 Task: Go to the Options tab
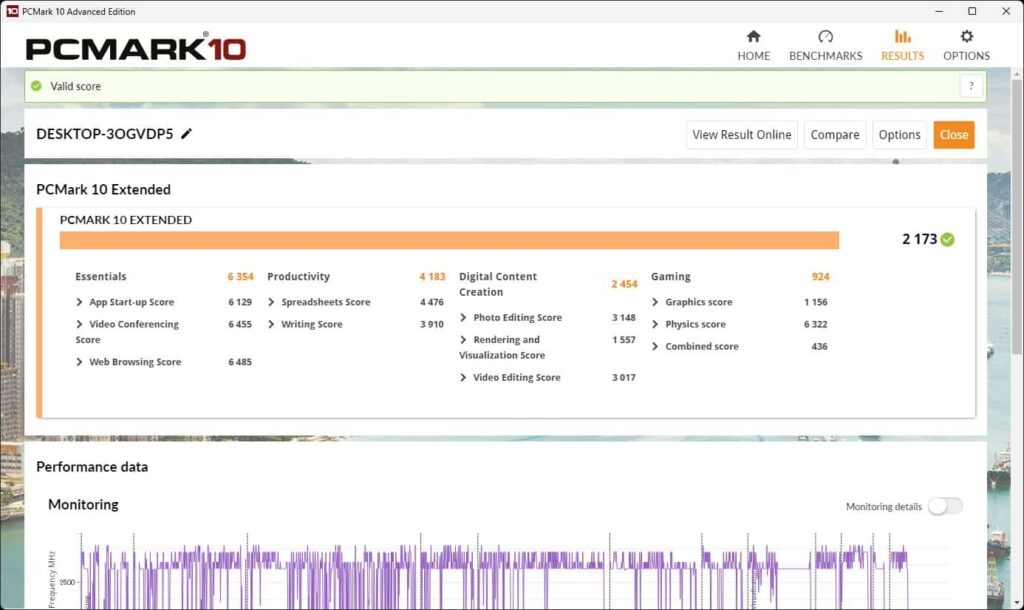click(x=967, y=46)
